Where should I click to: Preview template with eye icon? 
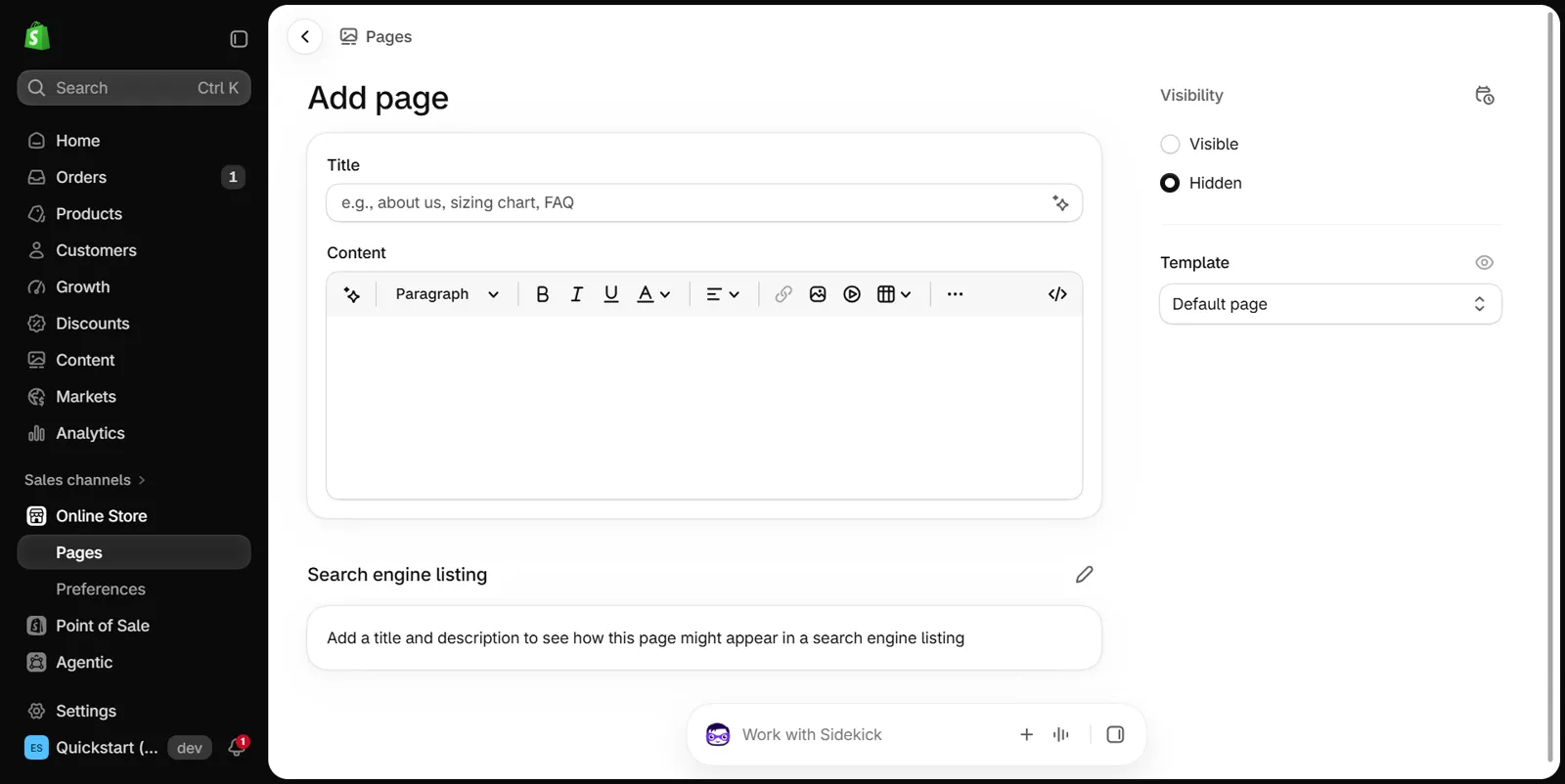(x=1484, y=263)
